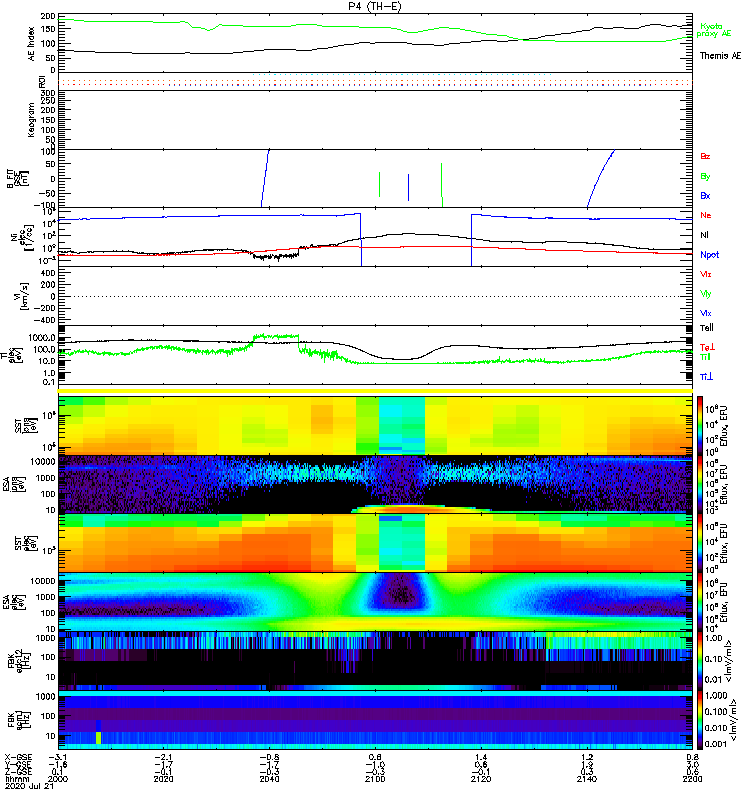The height and width of the screenshot is (800, 750).
Task: Click the green Viy legend label
Action: (x=706, y=294)
